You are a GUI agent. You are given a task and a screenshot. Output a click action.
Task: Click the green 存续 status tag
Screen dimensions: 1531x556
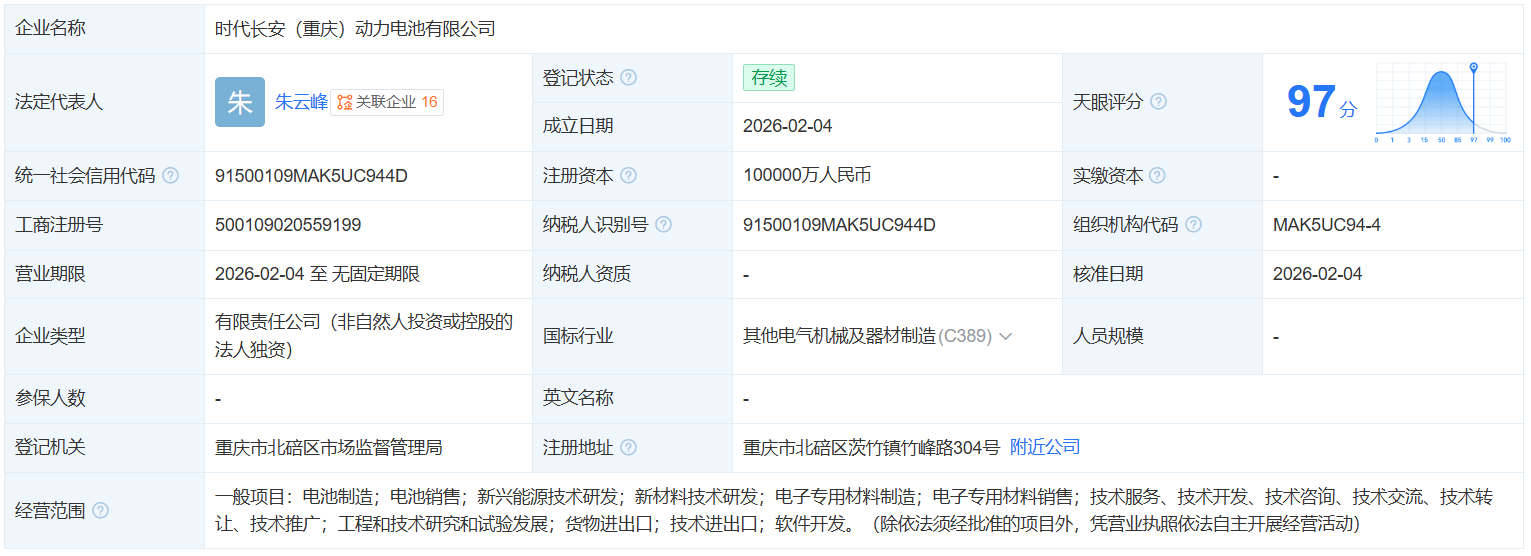[x=768, y=78]
